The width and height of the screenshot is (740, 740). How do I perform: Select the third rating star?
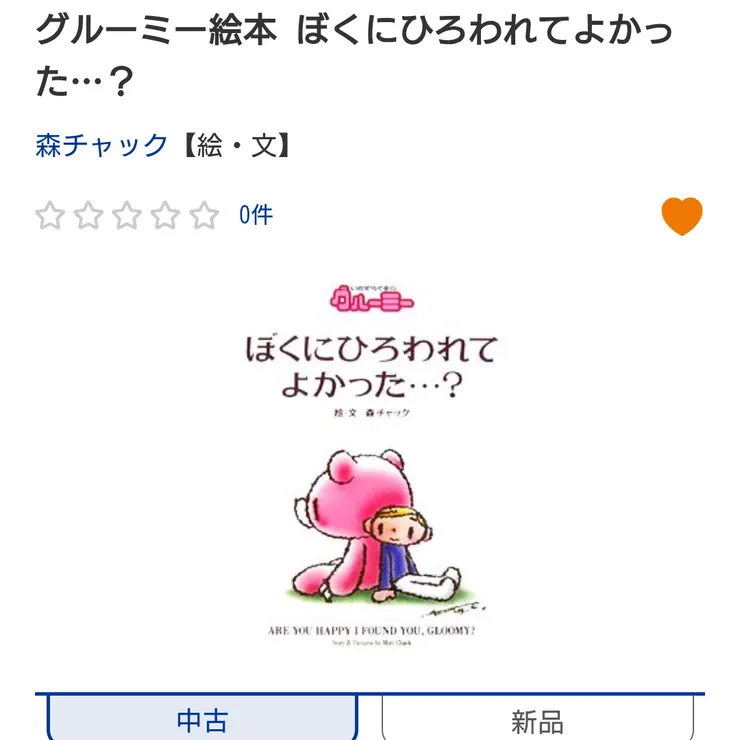point(127,215)
